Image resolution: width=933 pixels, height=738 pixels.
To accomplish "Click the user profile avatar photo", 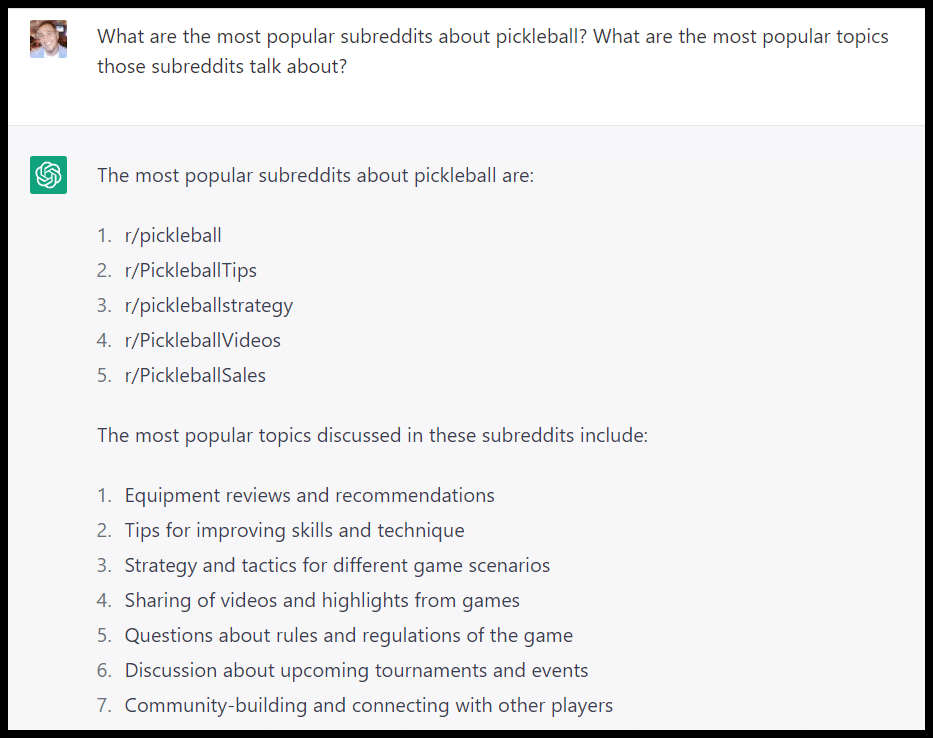I will coord(48,39).
